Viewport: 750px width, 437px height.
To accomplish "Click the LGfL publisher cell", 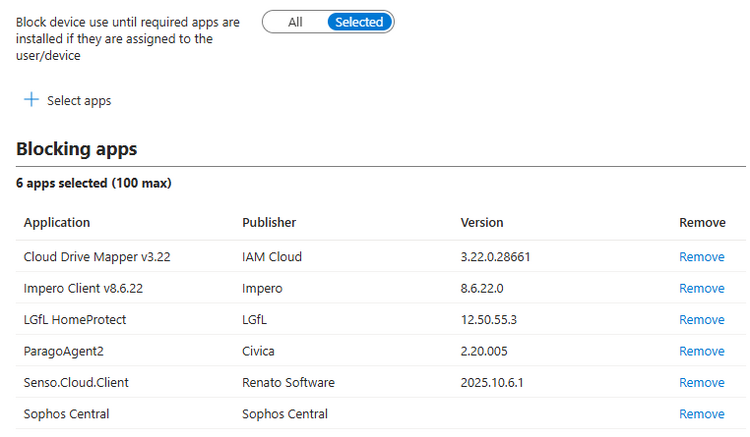I will pos(254,319).
